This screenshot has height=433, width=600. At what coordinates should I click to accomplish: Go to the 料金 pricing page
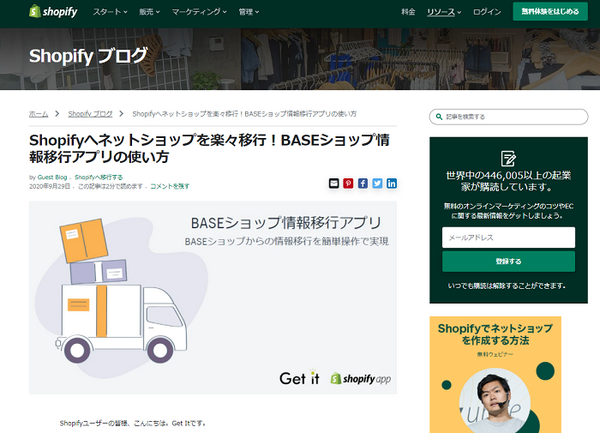coord(408,12)
